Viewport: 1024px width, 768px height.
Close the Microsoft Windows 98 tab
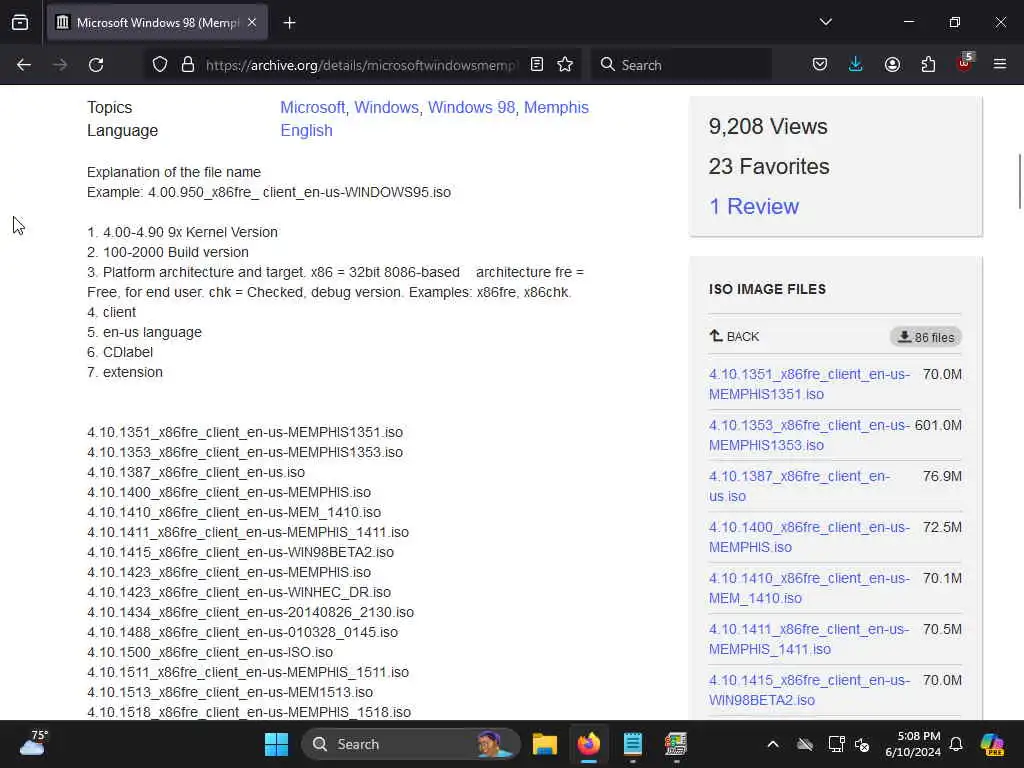[252, 23]
